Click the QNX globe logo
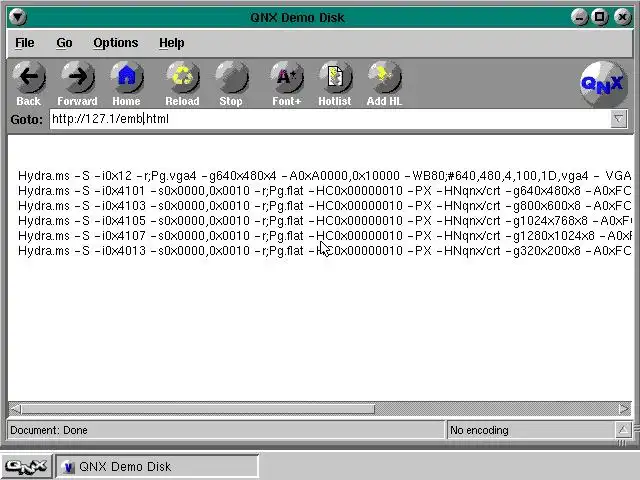 coord(603,84)
